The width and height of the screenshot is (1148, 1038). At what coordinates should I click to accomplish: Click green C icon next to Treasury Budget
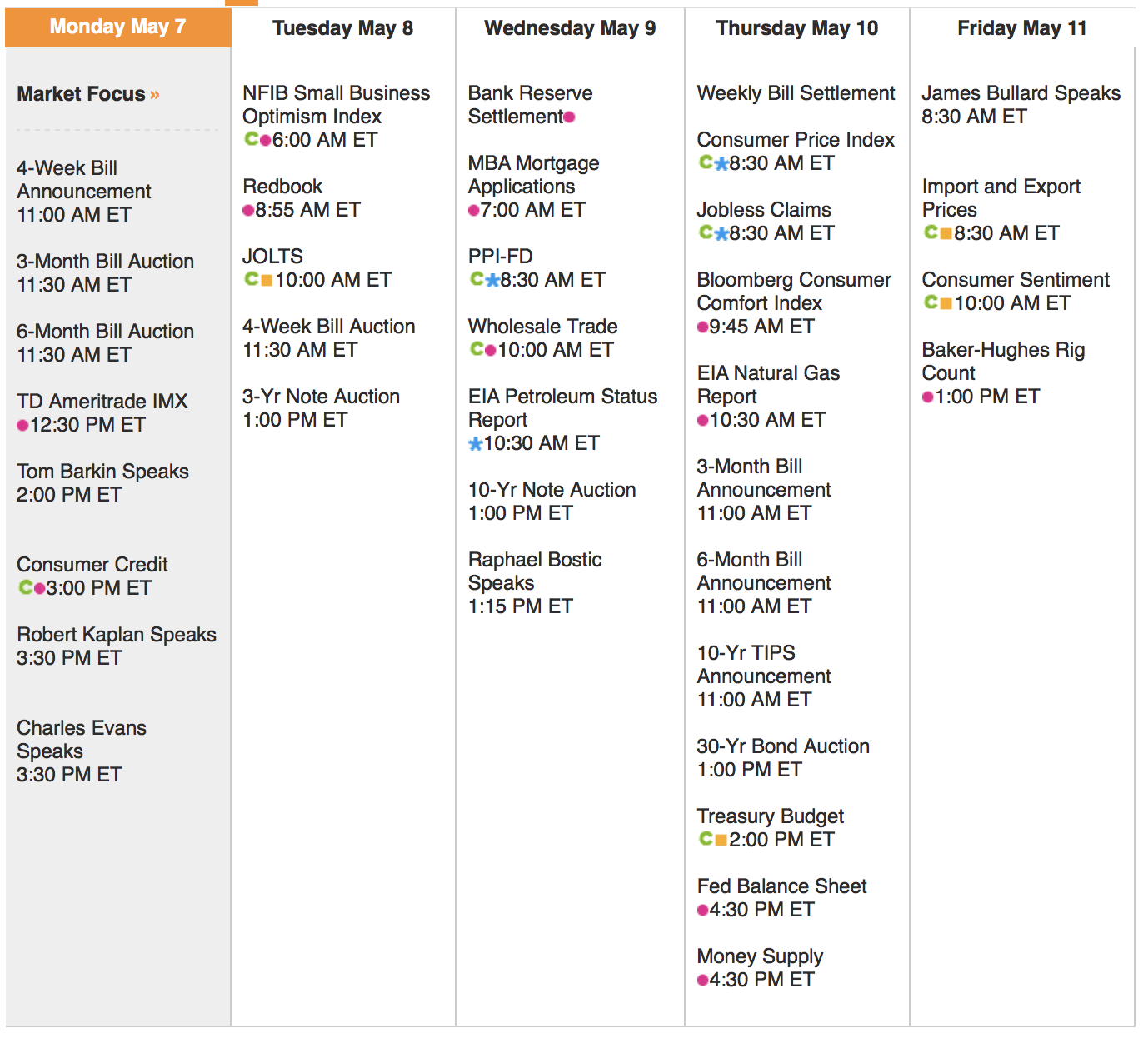pos(706,839)
